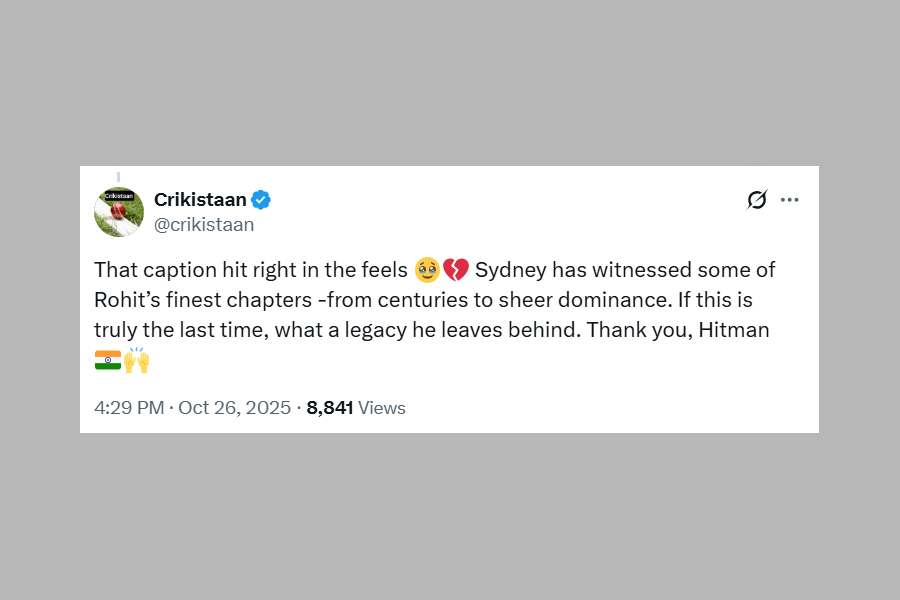The image size is (900, 600).
Task: Click the broken heart emoji
Action: point(456,270)
